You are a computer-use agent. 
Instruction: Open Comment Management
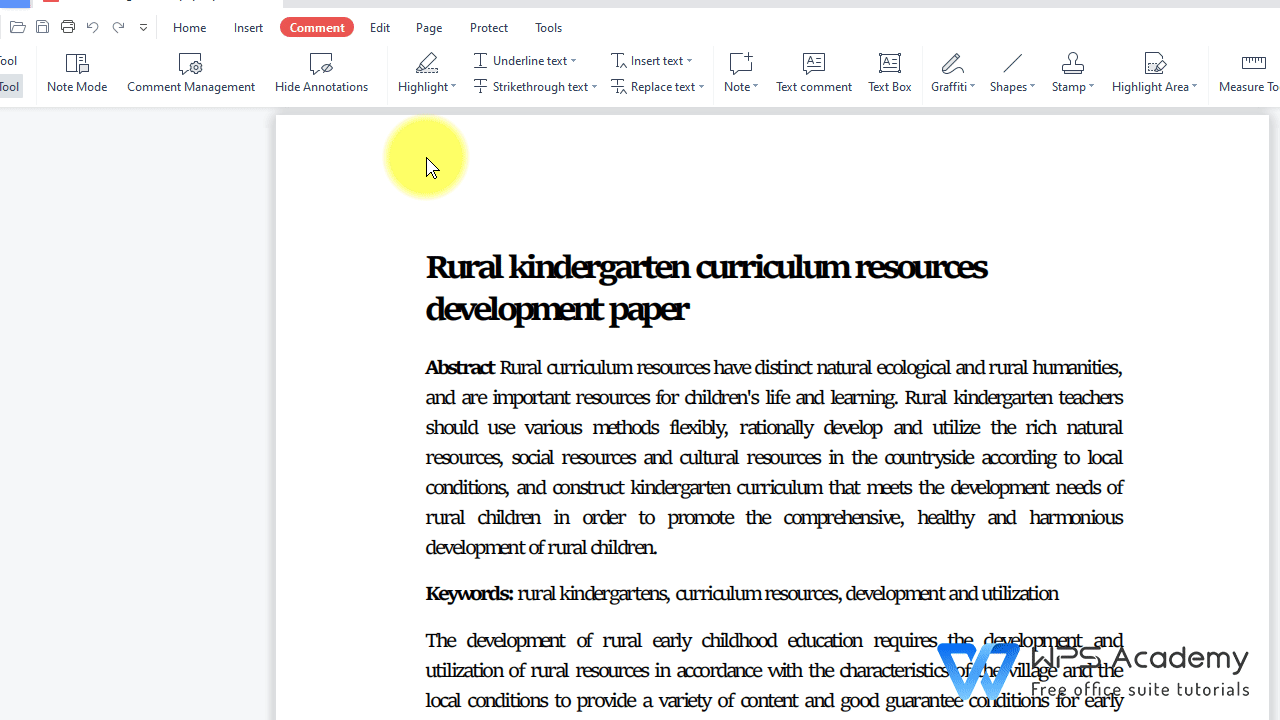pyautogui.click(x=190, y=73)
